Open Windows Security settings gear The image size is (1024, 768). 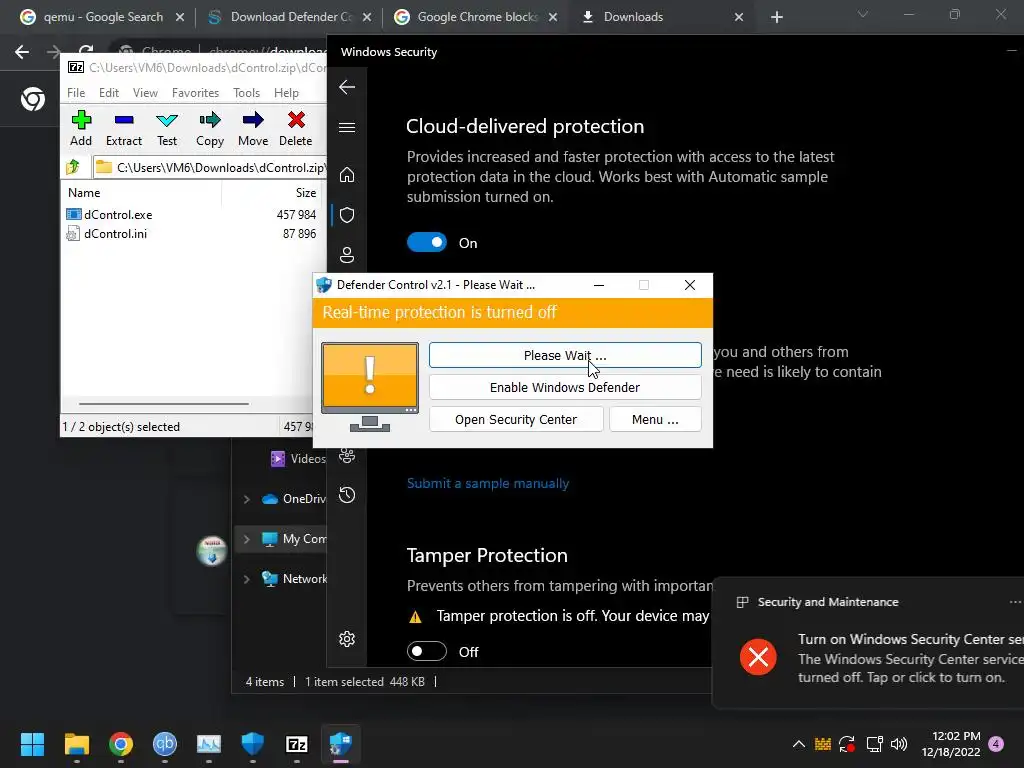click(347, 639)
